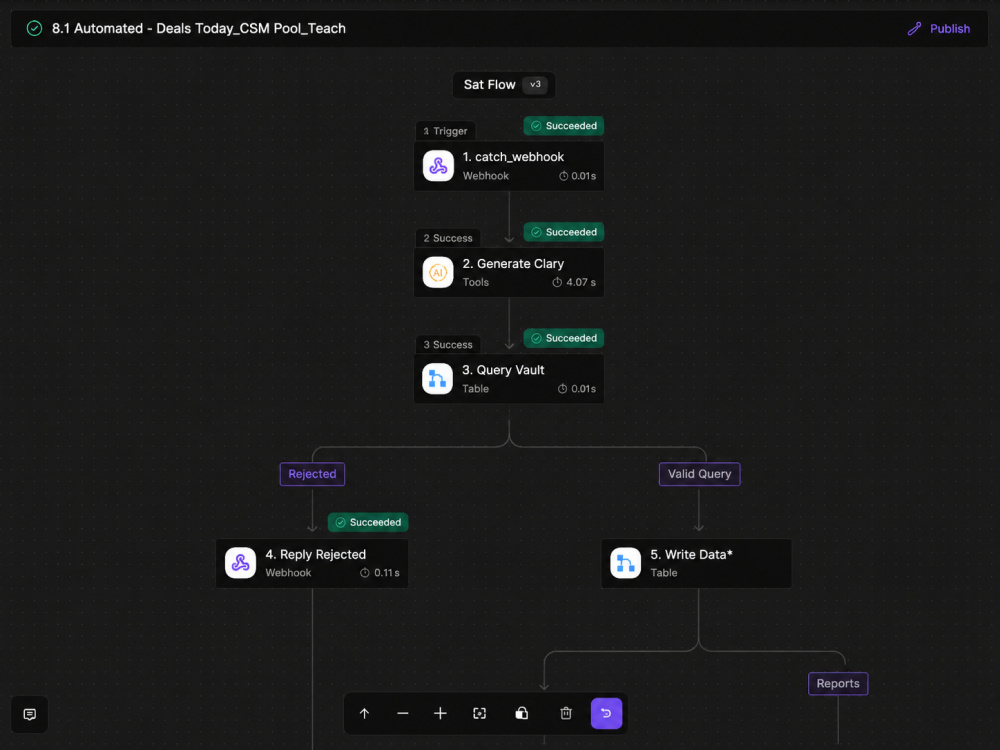Click the up arrow toolbar icon
The width and height of the screenshot is (1000, 750).
[x=364, y=714]
